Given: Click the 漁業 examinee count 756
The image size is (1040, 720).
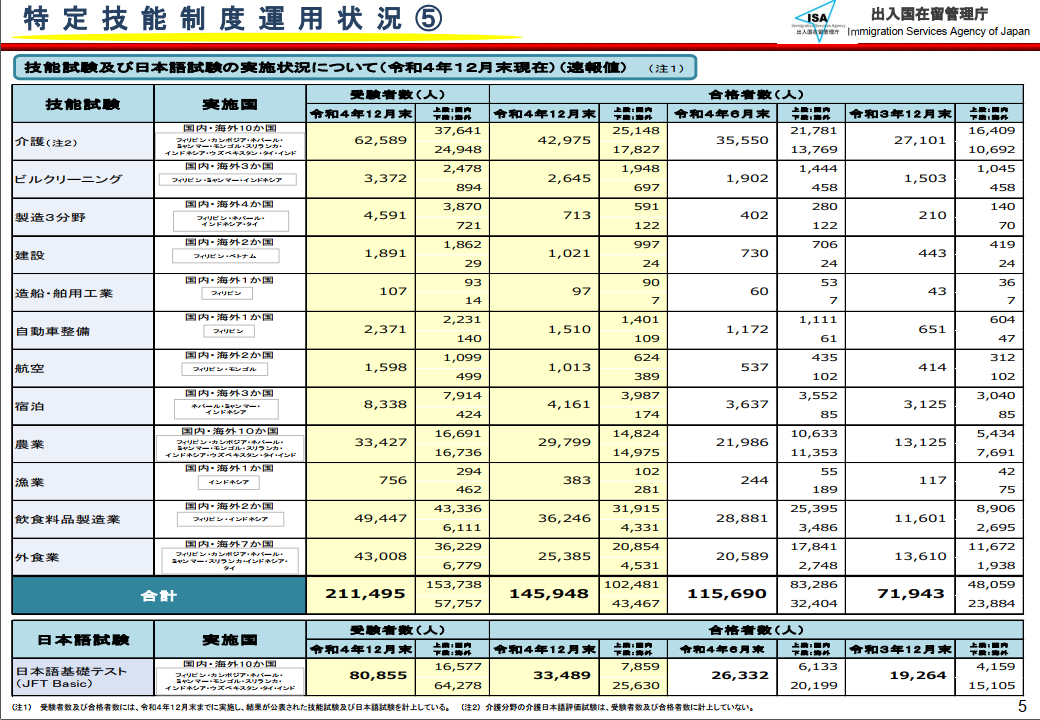Looking at the screenshot, I should [393, 480].
